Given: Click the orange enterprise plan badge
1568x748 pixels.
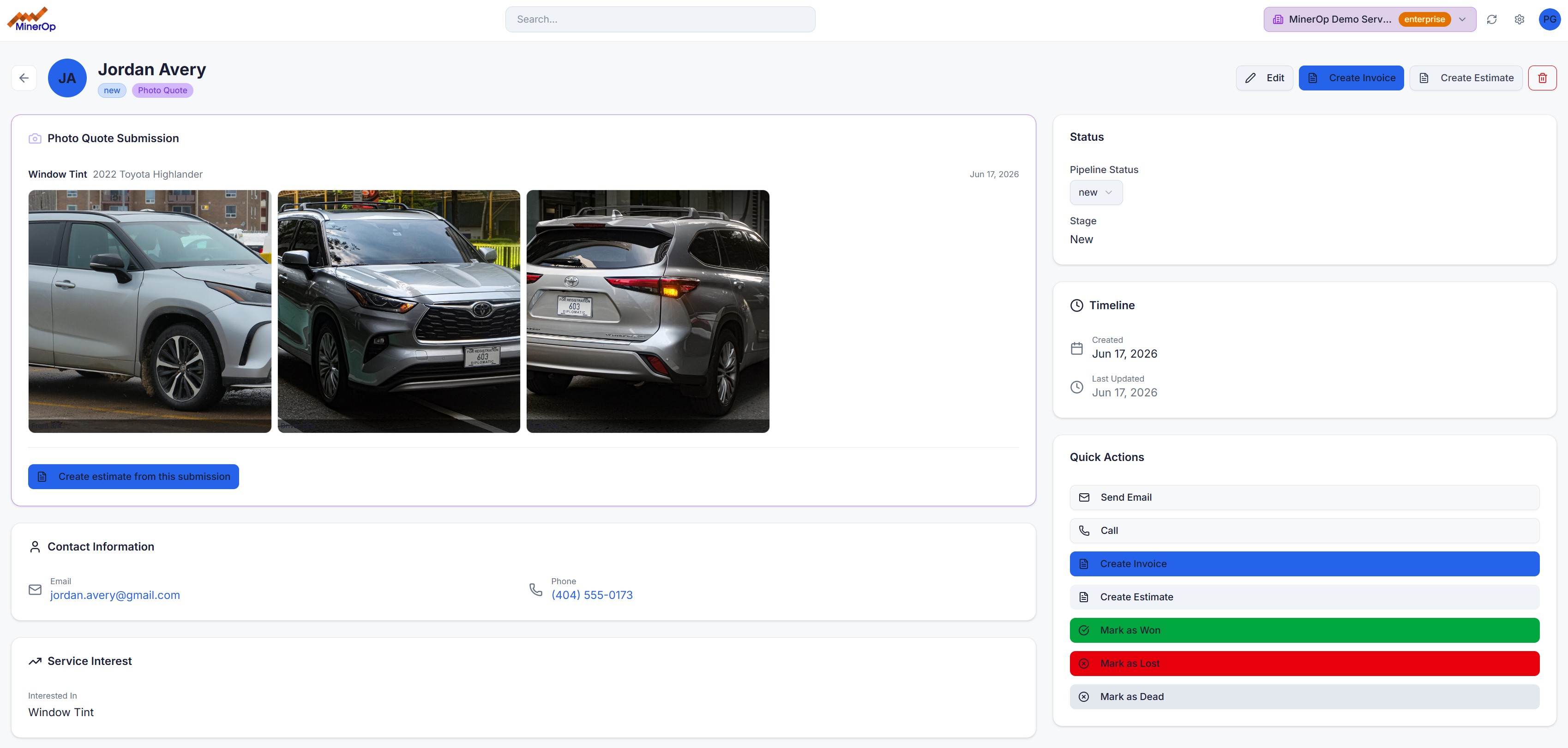Looking at the screenshot, I should 1424,19.
